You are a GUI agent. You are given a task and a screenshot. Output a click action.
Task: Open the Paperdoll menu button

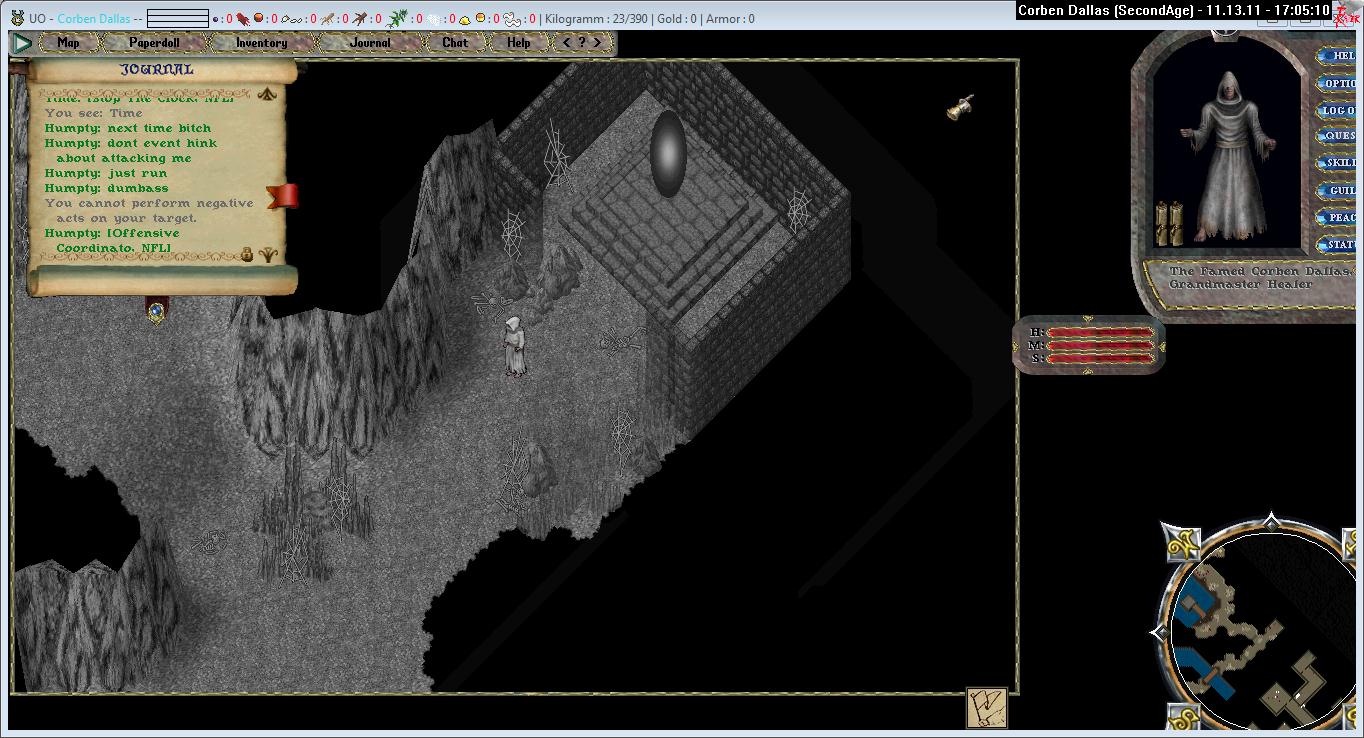pos(157,43)
